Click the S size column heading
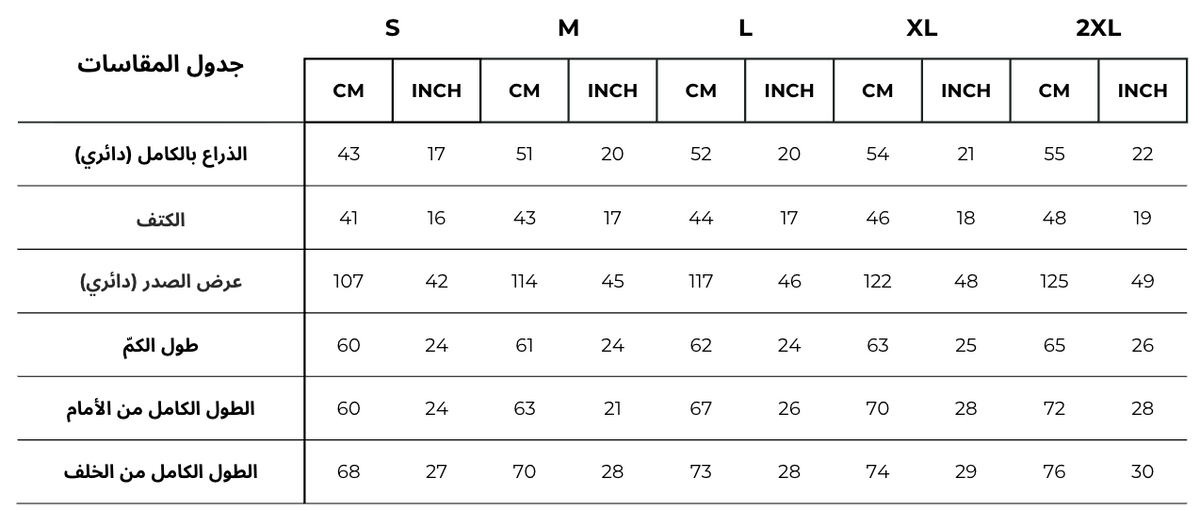Viewport: 1200px width, 511px height. [392, 29]
